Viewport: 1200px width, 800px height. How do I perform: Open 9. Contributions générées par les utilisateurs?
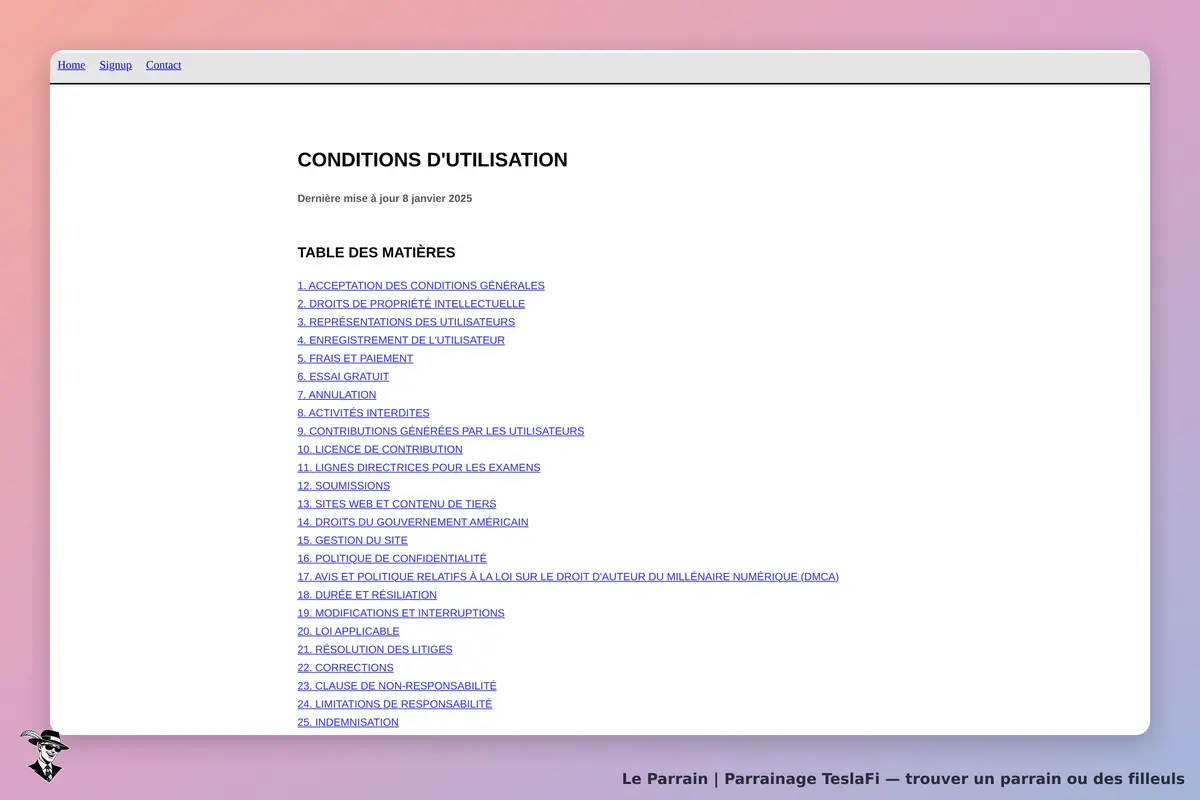(x=441, y=431)
